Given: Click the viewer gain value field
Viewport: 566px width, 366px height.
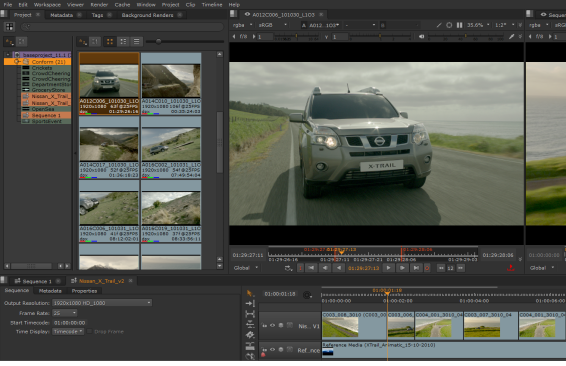Looking at the screenshot, I should [265, 36].
